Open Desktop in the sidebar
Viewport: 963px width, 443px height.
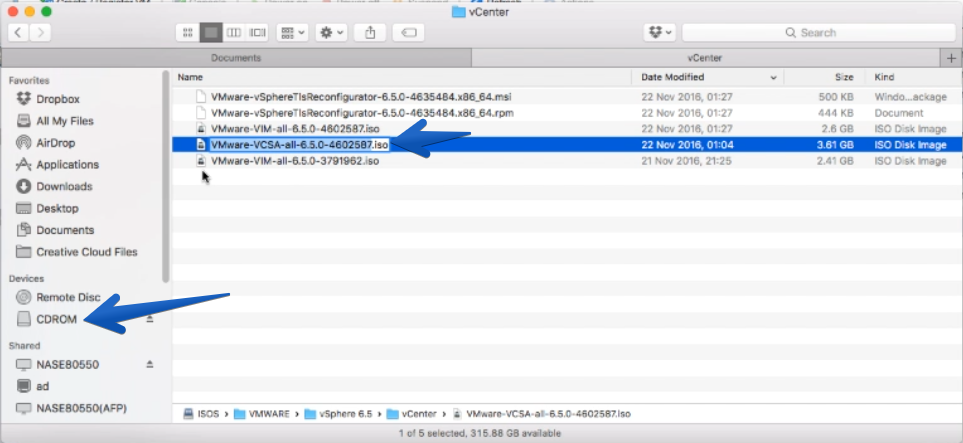point(57,208)
